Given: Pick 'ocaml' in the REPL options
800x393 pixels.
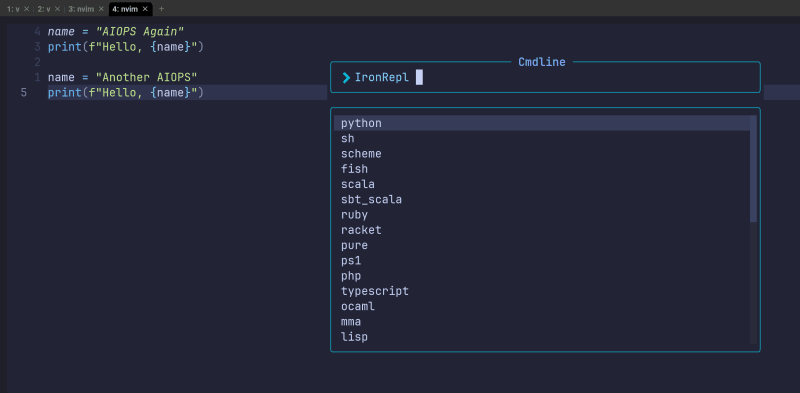Looking at the screenshot, I should (x=542, y=307).
